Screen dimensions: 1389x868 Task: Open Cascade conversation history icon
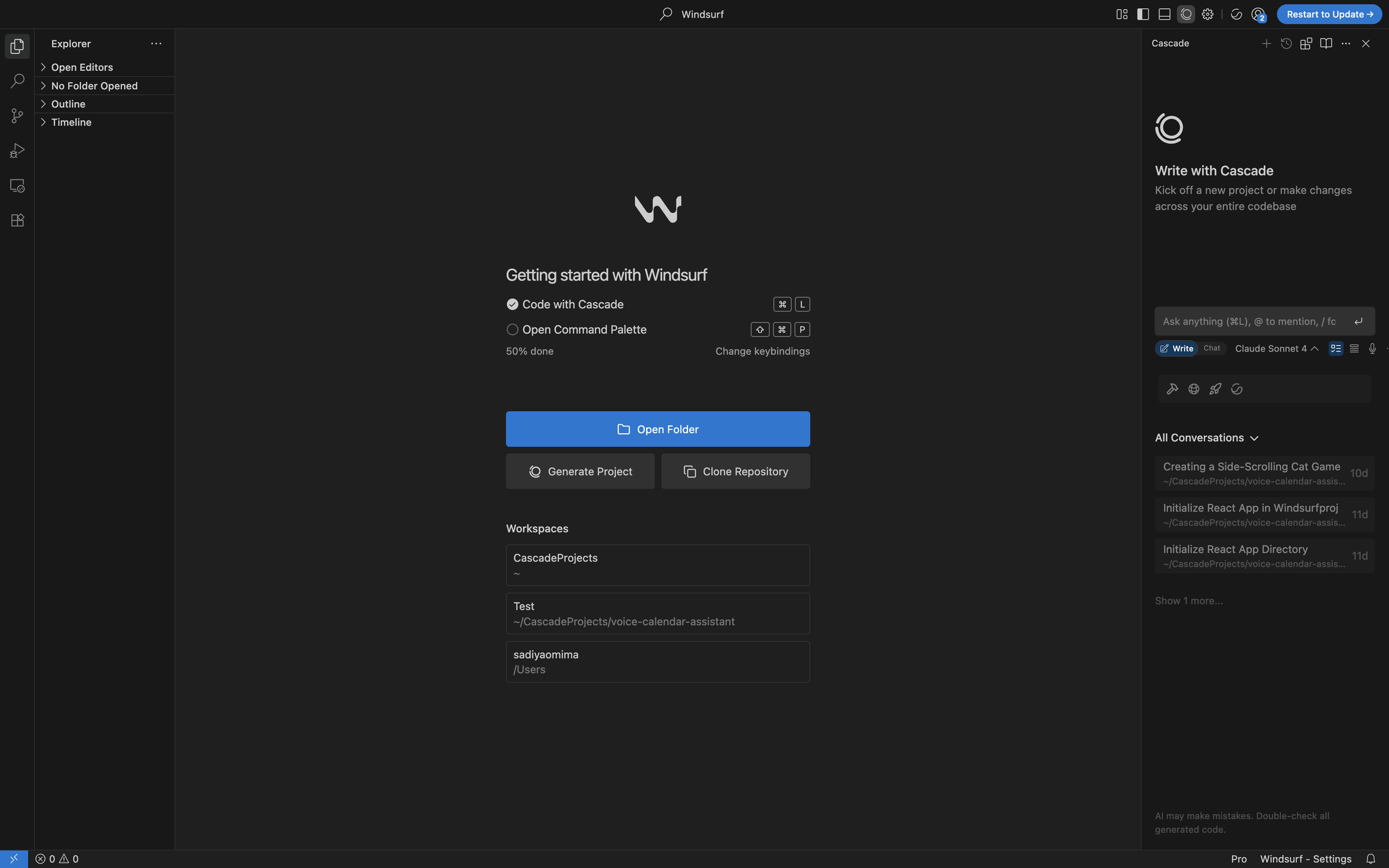tap(1286, 44)
